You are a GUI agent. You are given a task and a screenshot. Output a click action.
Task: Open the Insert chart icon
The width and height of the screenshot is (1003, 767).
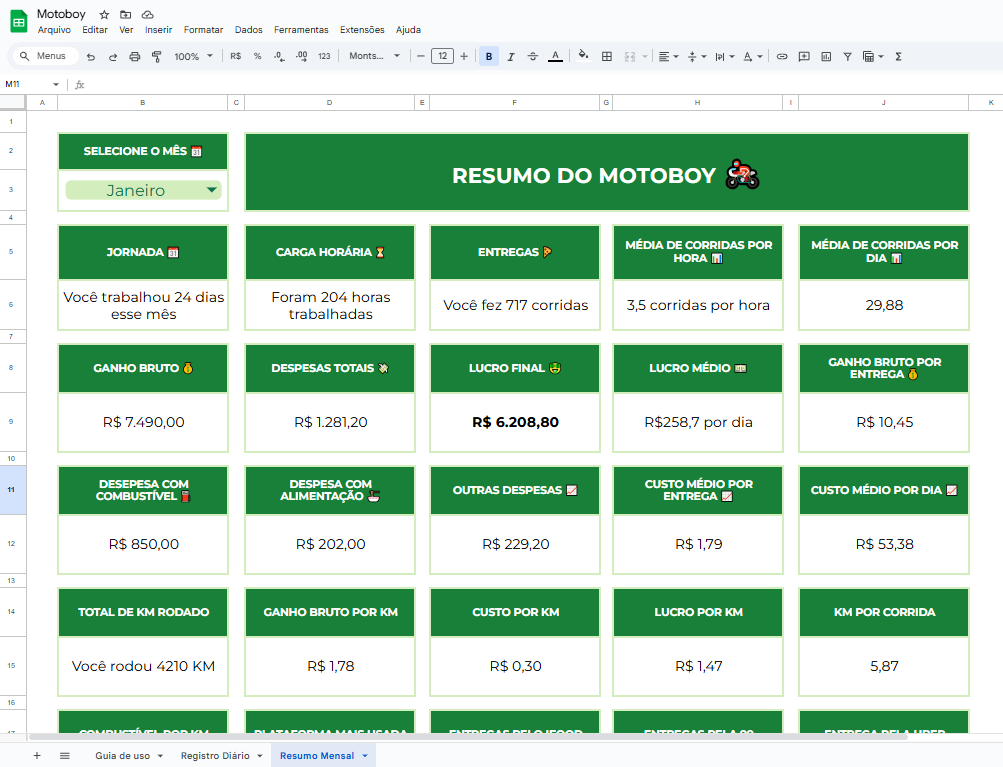point(827,56)
